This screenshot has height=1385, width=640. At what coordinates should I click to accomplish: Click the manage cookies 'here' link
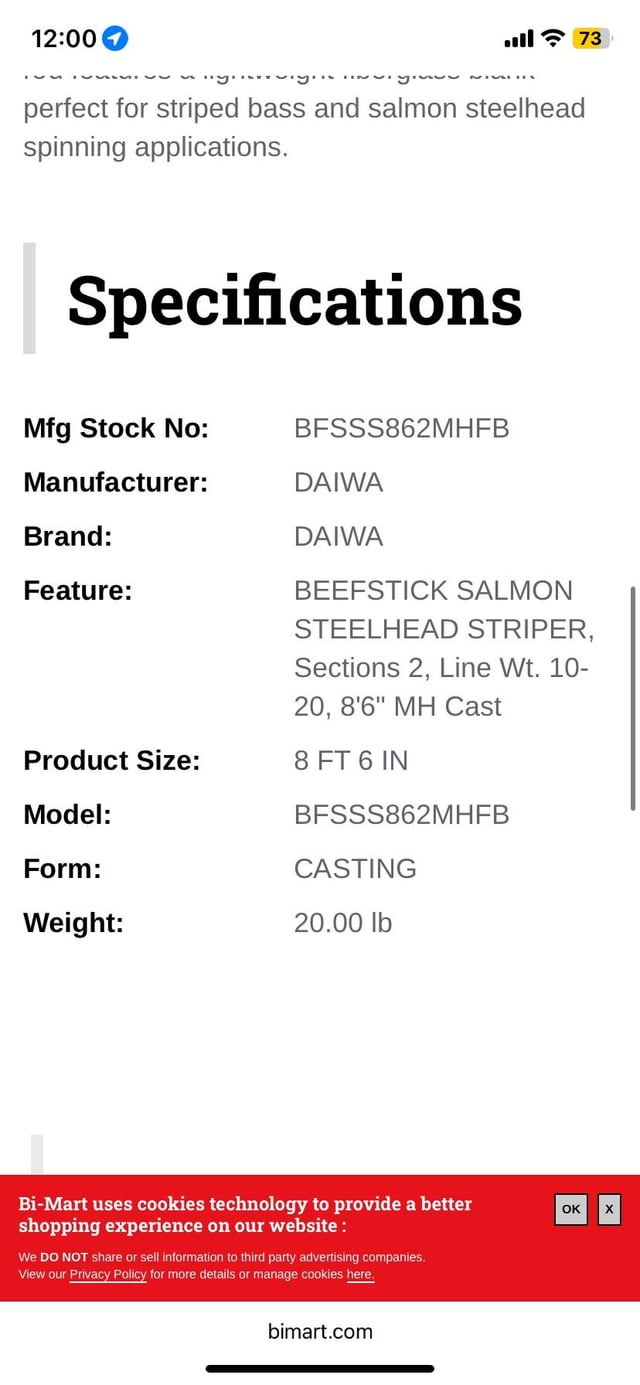(360, 1274)
